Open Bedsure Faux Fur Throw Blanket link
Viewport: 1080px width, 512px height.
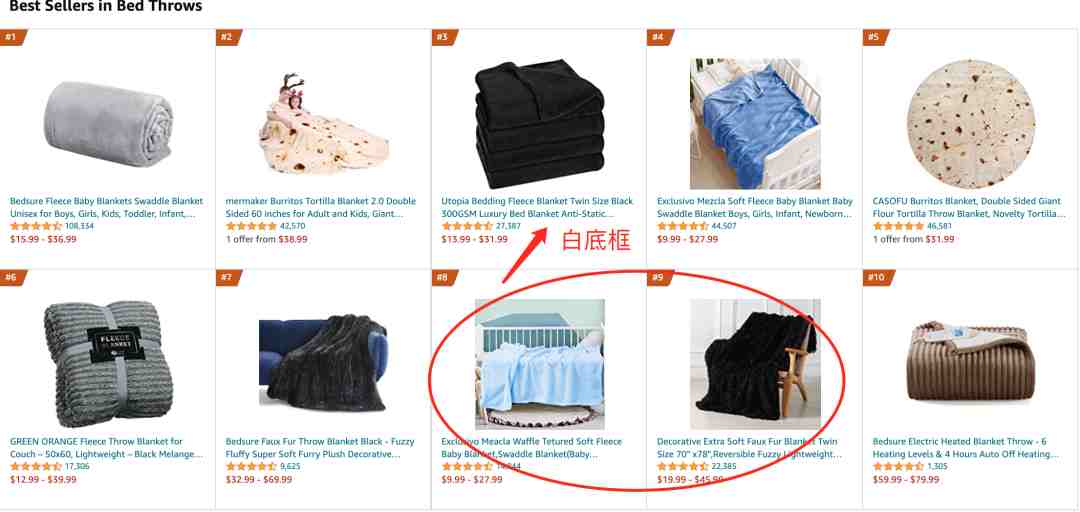320,448
